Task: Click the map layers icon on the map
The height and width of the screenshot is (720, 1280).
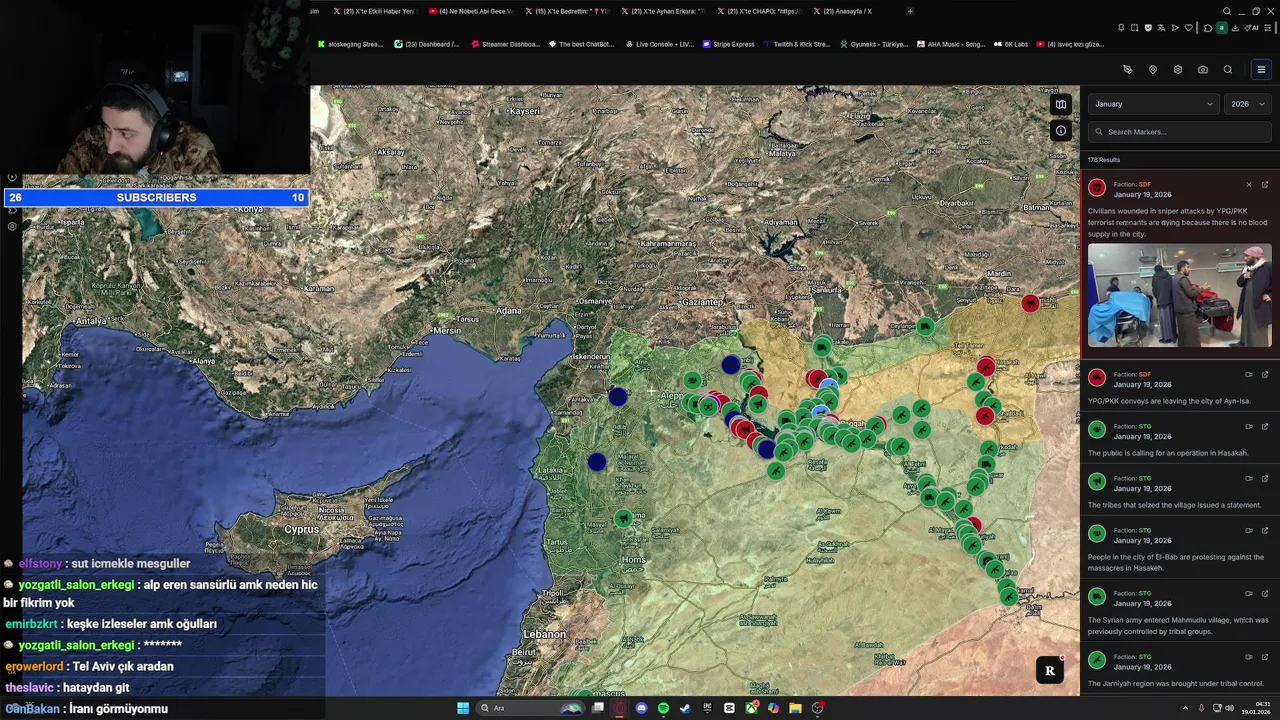Action: tap(1061, 105)
